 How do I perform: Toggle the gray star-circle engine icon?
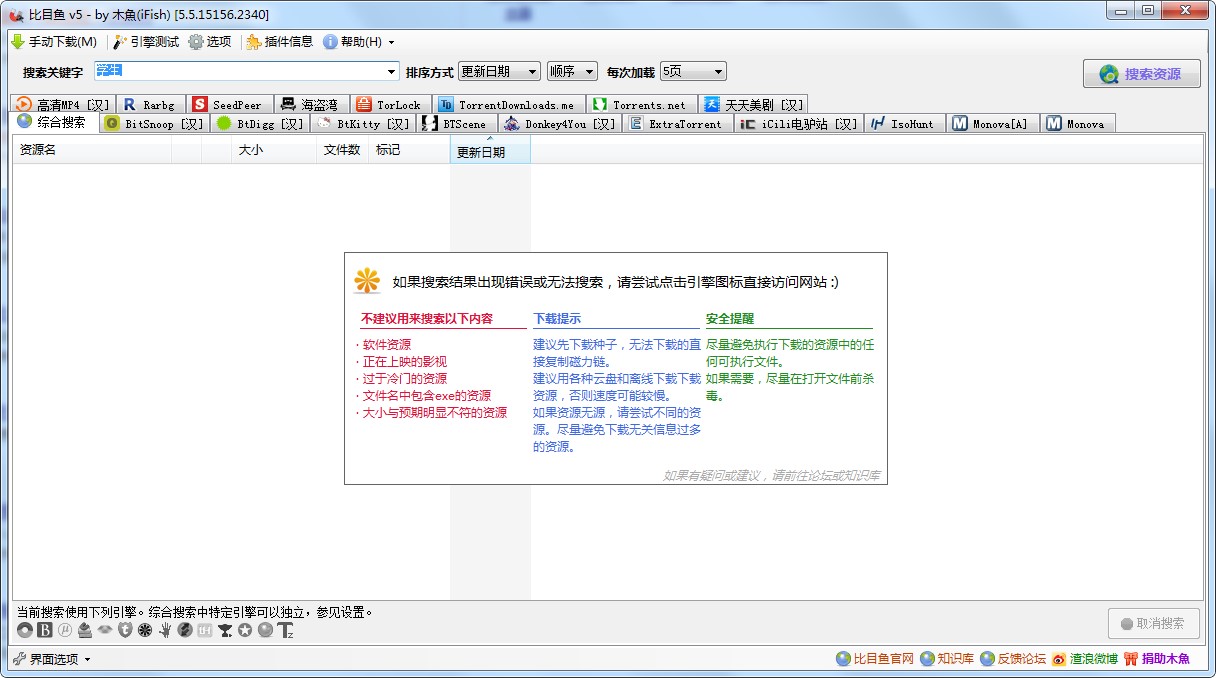[245, 630]
